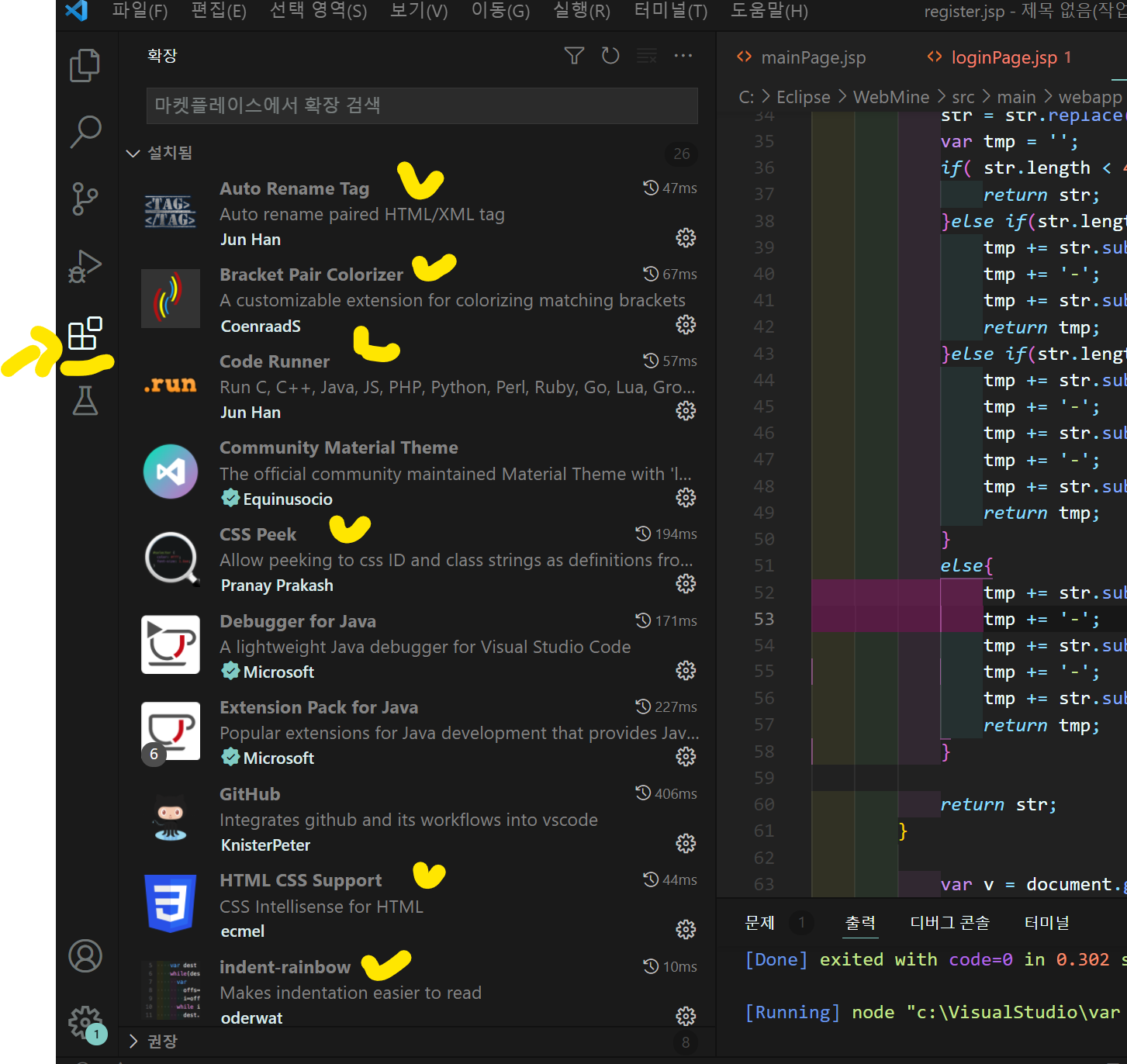
Task: Open the 터미널(T) menu
Action: coord(671,11)
